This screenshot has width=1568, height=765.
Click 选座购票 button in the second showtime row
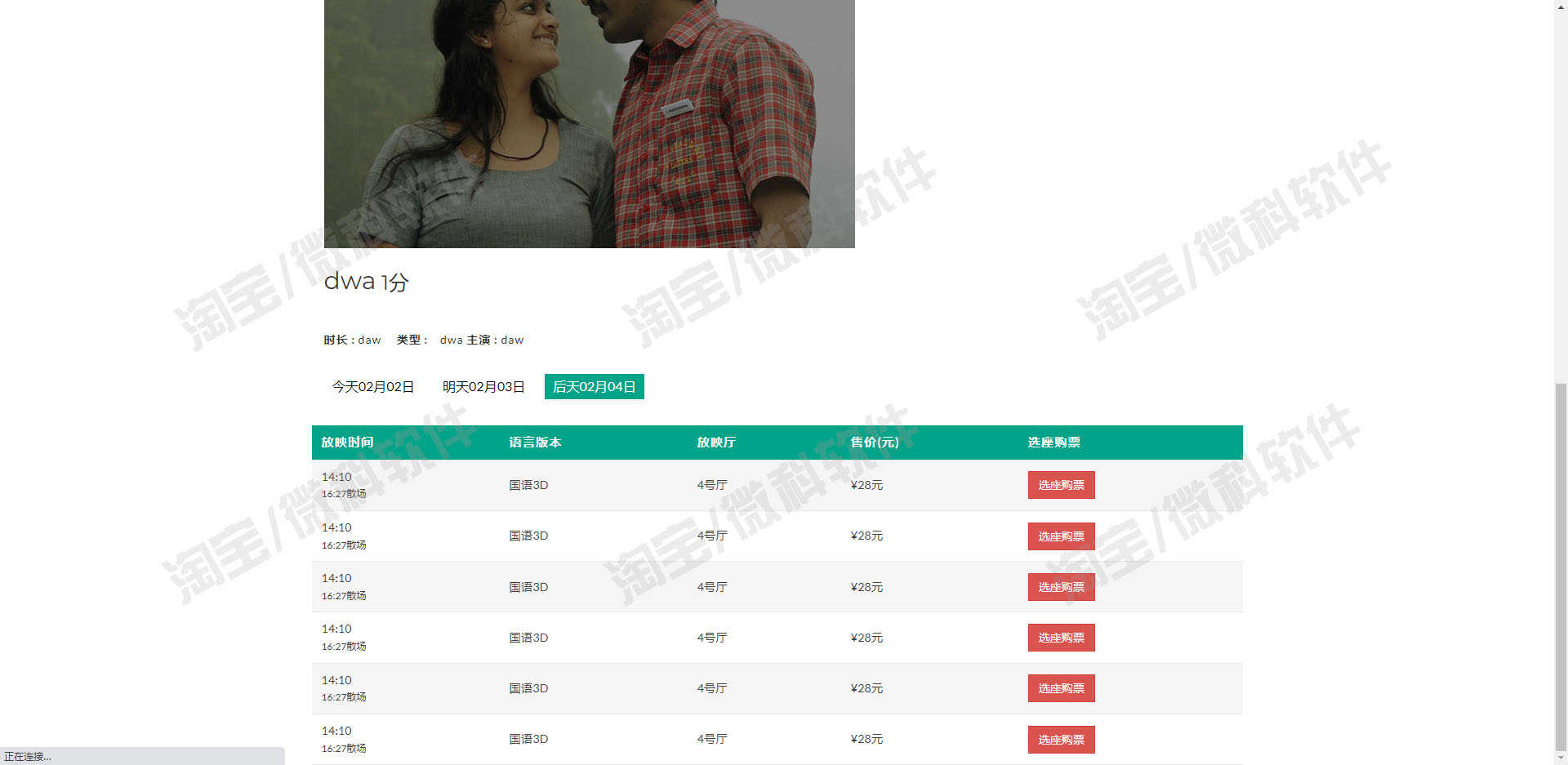[1061, 536]
